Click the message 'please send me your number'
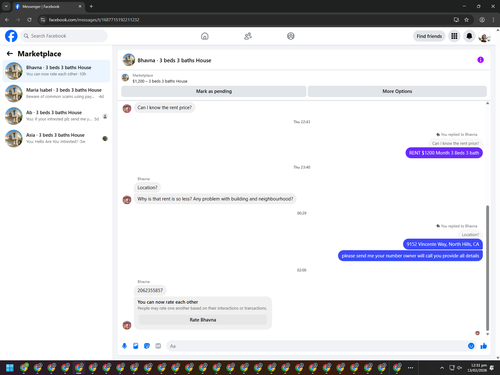The image size is (500, 375). [410, 256]
